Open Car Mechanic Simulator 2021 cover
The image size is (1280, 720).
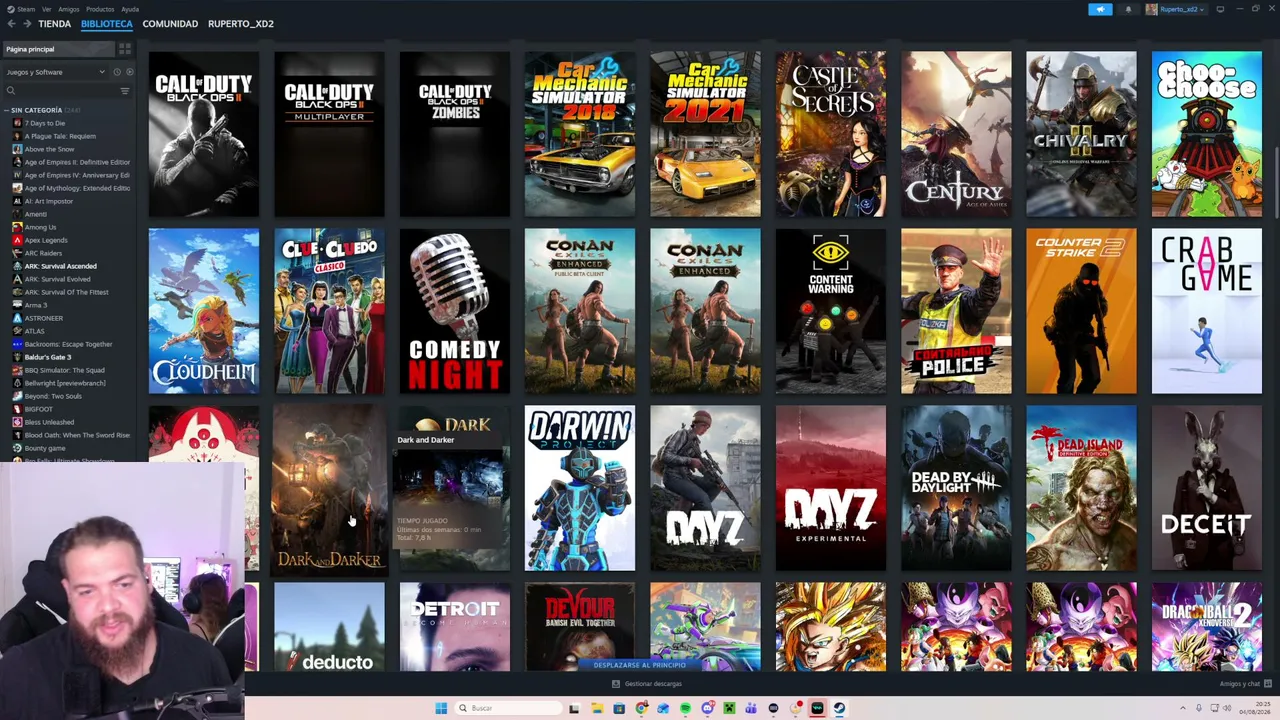705,134
